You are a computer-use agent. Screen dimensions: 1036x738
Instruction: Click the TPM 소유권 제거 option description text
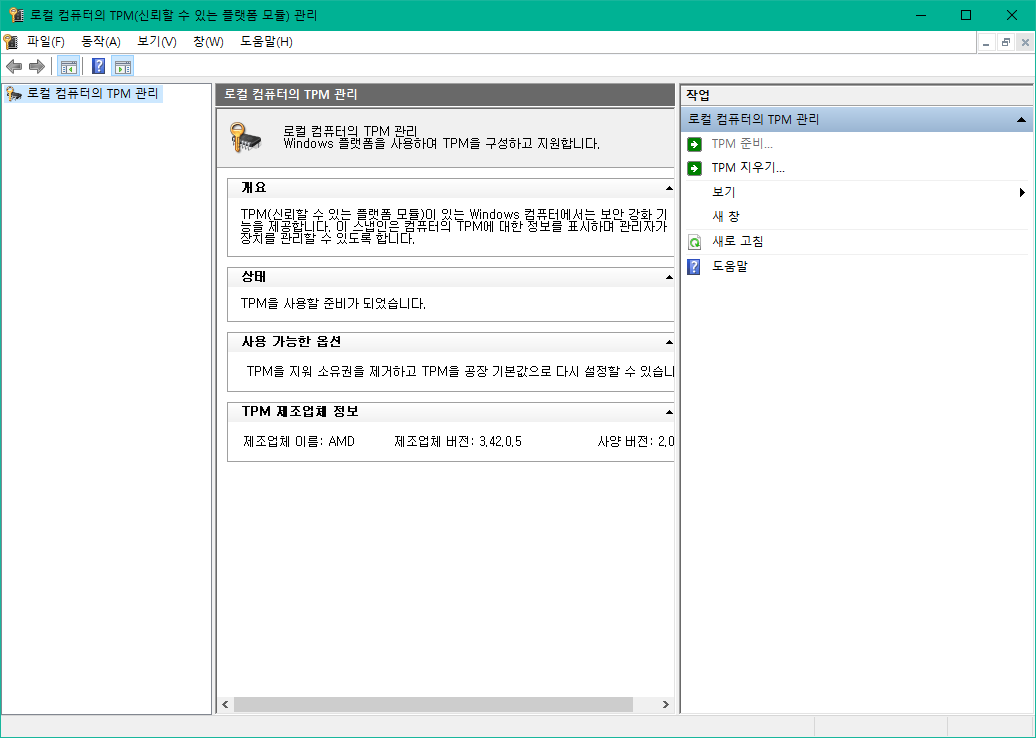point(460,371)
